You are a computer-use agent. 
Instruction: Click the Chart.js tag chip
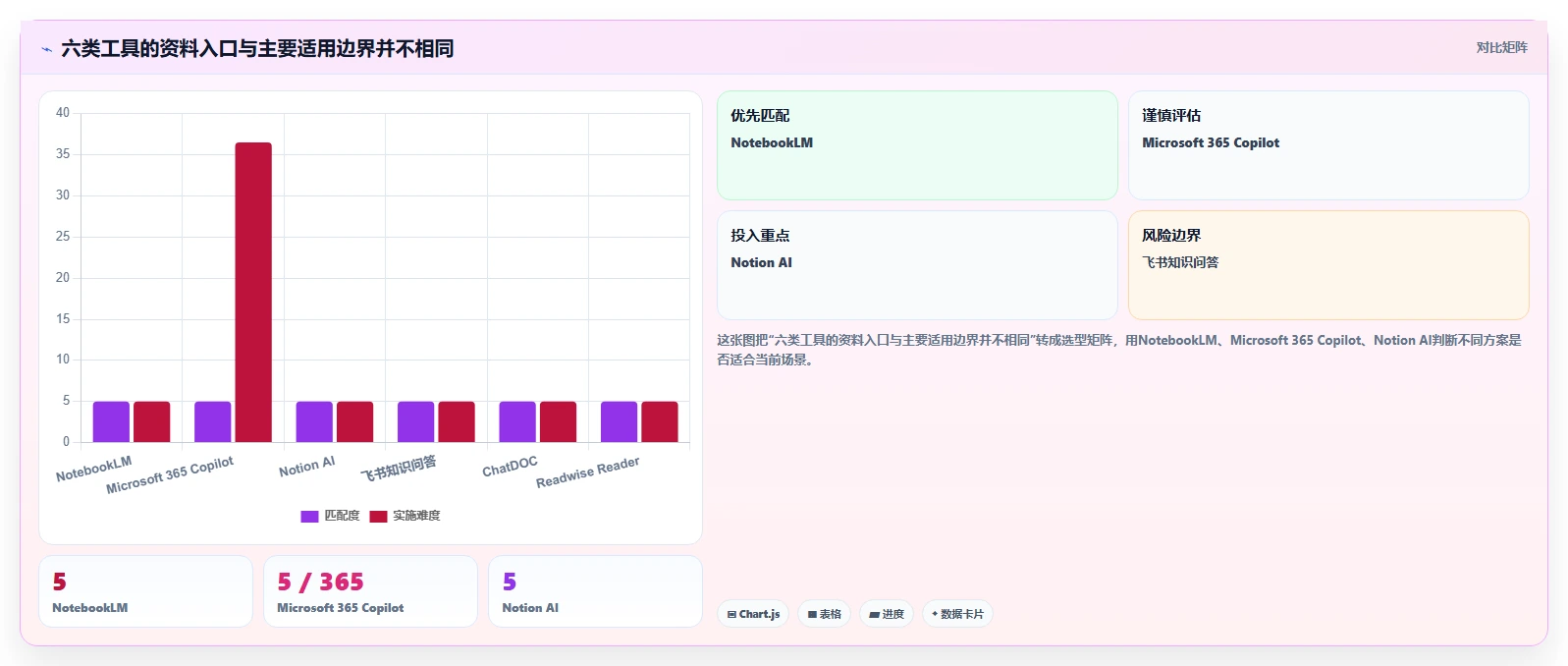(x=753, y=614)
